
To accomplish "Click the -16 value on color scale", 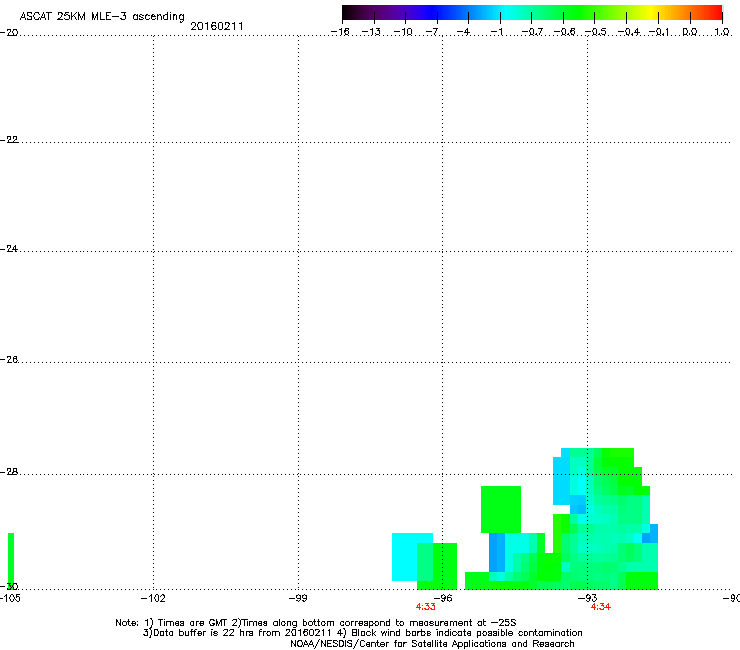I will tap(340, 32).
